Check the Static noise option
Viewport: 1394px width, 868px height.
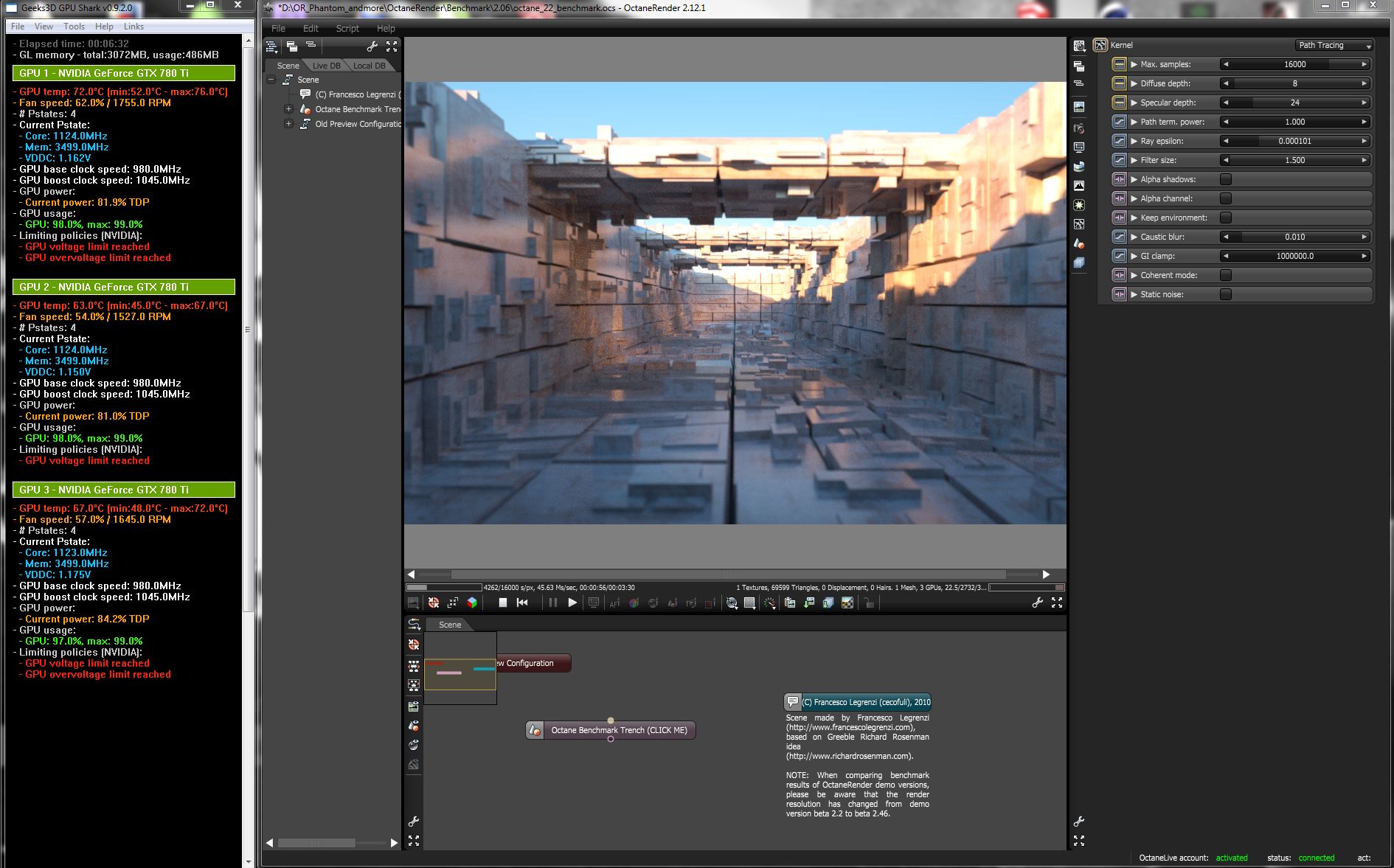coord(1226,294)
